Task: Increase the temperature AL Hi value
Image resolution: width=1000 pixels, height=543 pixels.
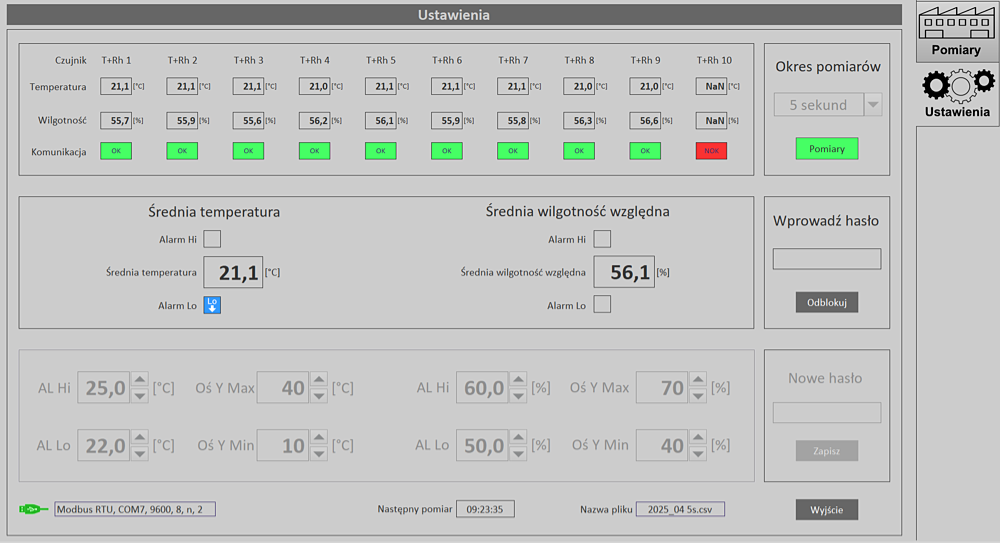Action: [x=140, y=381]
